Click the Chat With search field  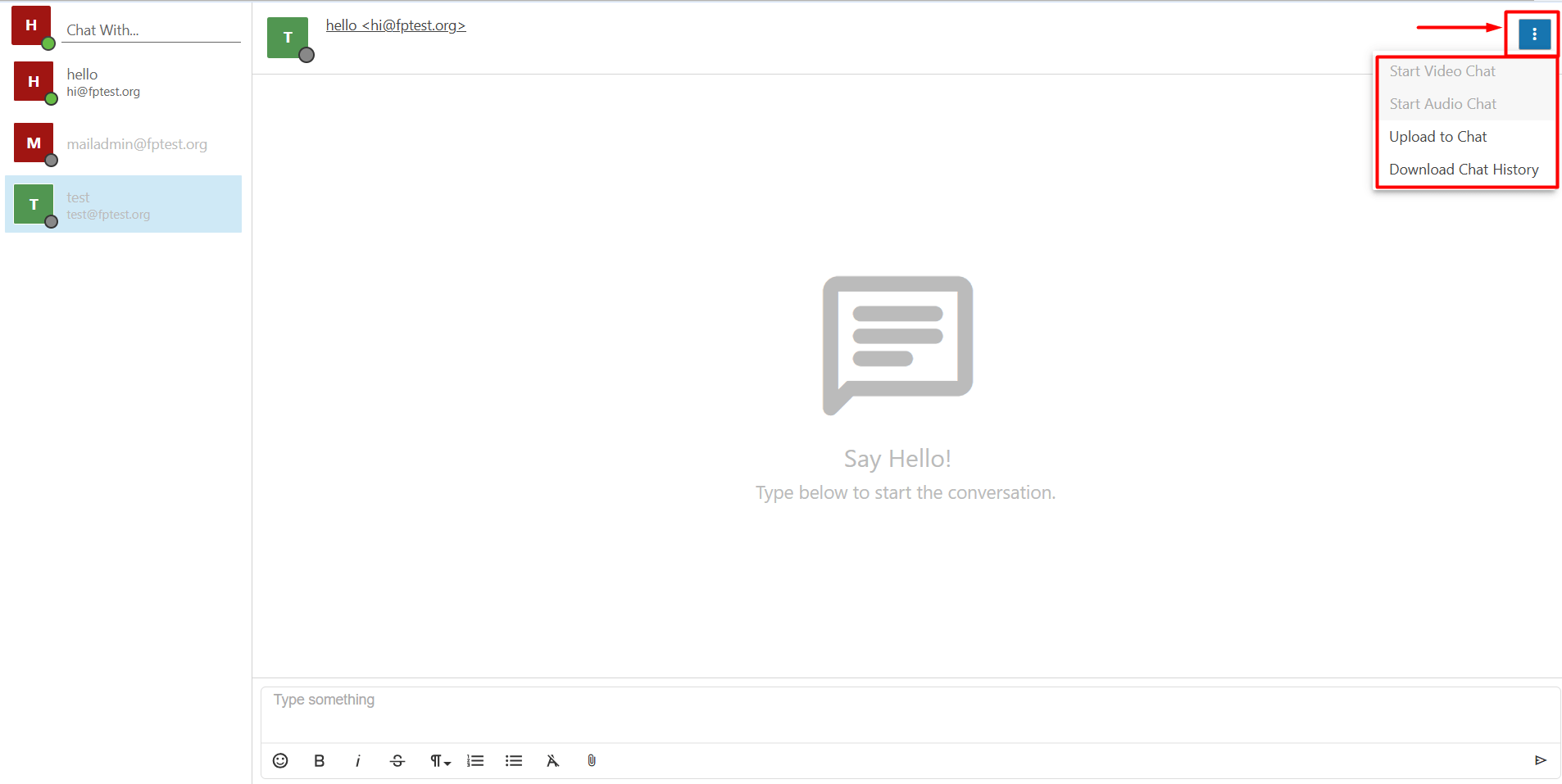(152, 30)
